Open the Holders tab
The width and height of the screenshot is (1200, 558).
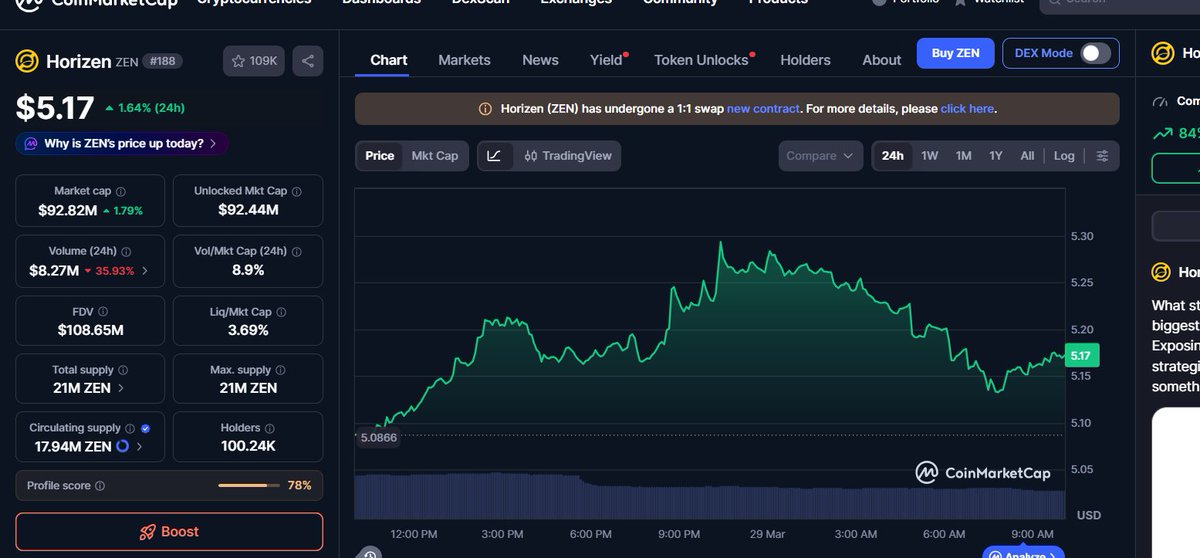tap(805, 60)
